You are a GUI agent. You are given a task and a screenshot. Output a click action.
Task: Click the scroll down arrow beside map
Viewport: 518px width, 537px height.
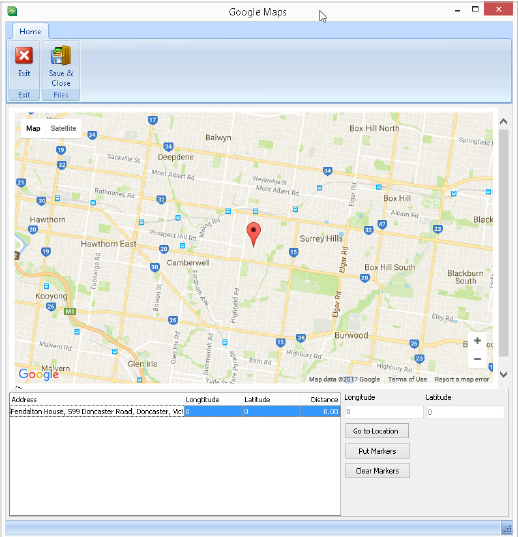pos(503,374)
